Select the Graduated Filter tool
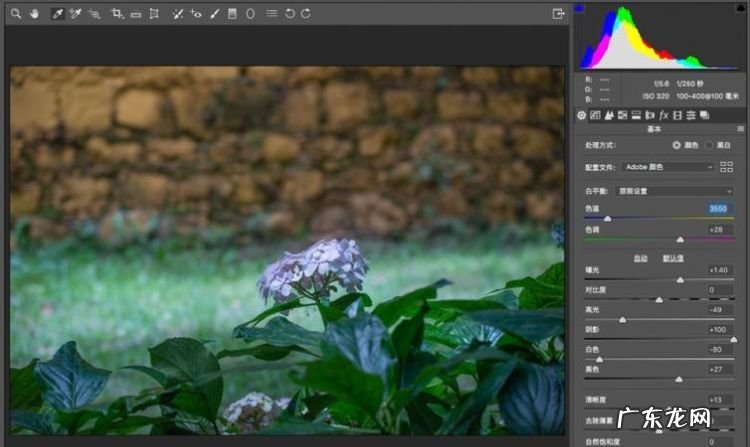Screen dimensions: 750x447 click(232, 13)
